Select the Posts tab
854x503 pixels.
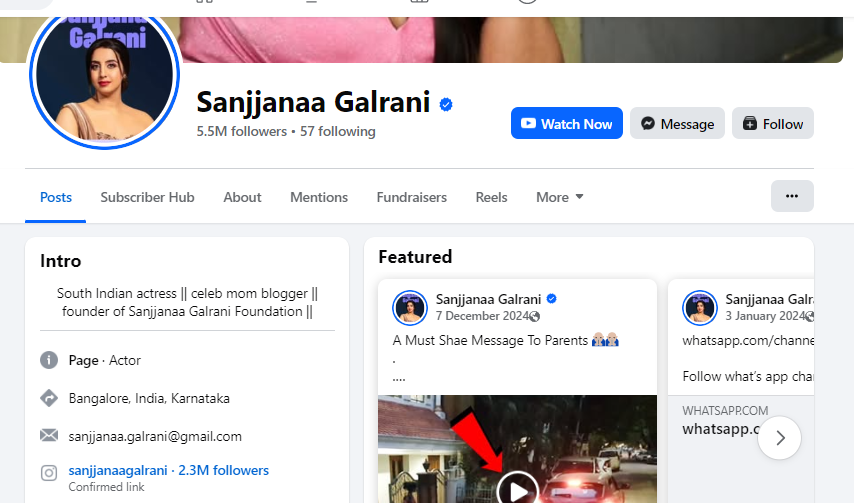pyautogui.click(x=56, y=197)
